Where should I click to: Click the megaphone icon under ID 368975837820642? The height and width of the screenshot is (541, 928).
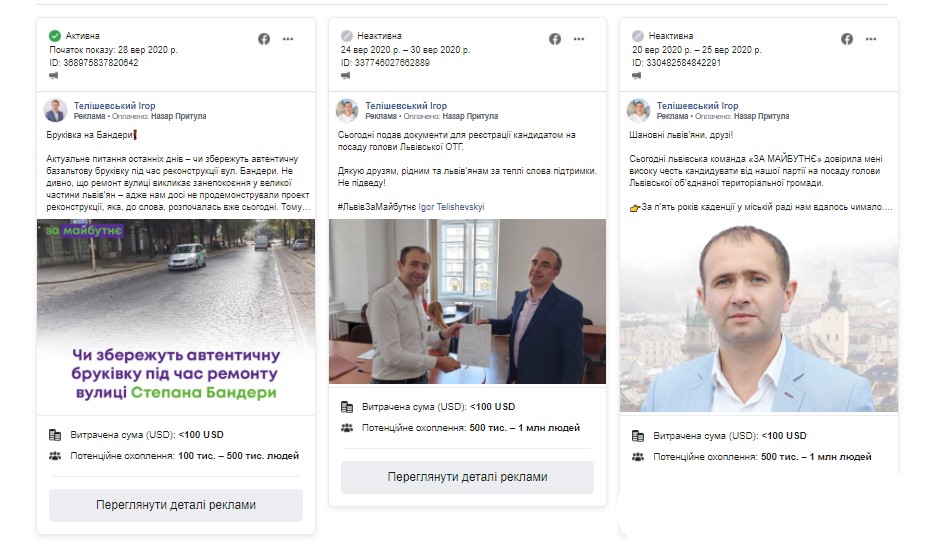pyautogui.click(x=54, y=76)
